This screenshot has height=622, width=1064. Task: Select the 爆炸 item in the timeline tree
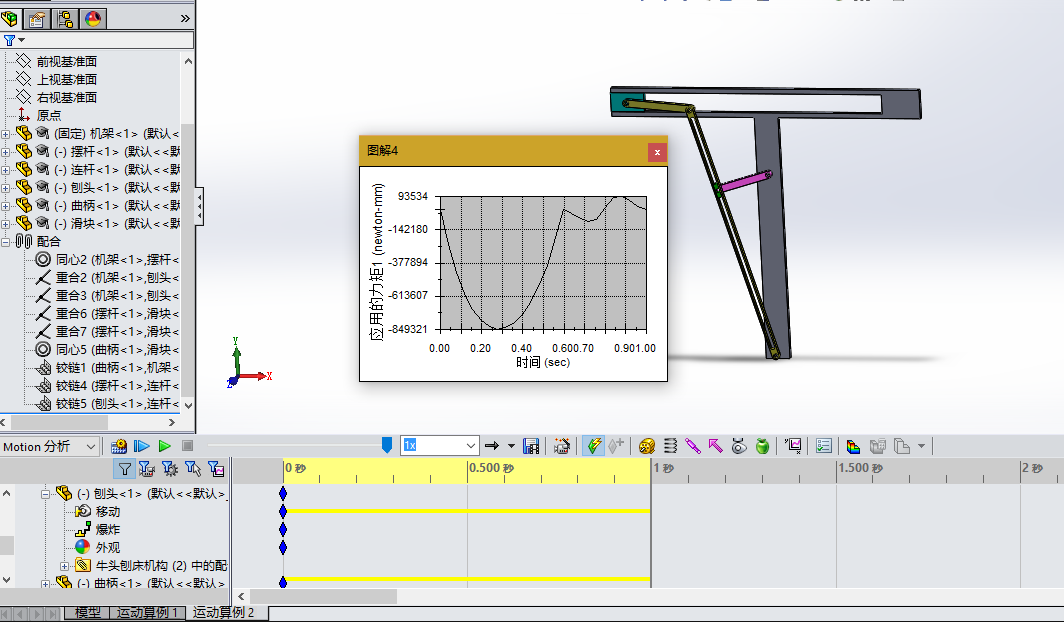point(108,530)
